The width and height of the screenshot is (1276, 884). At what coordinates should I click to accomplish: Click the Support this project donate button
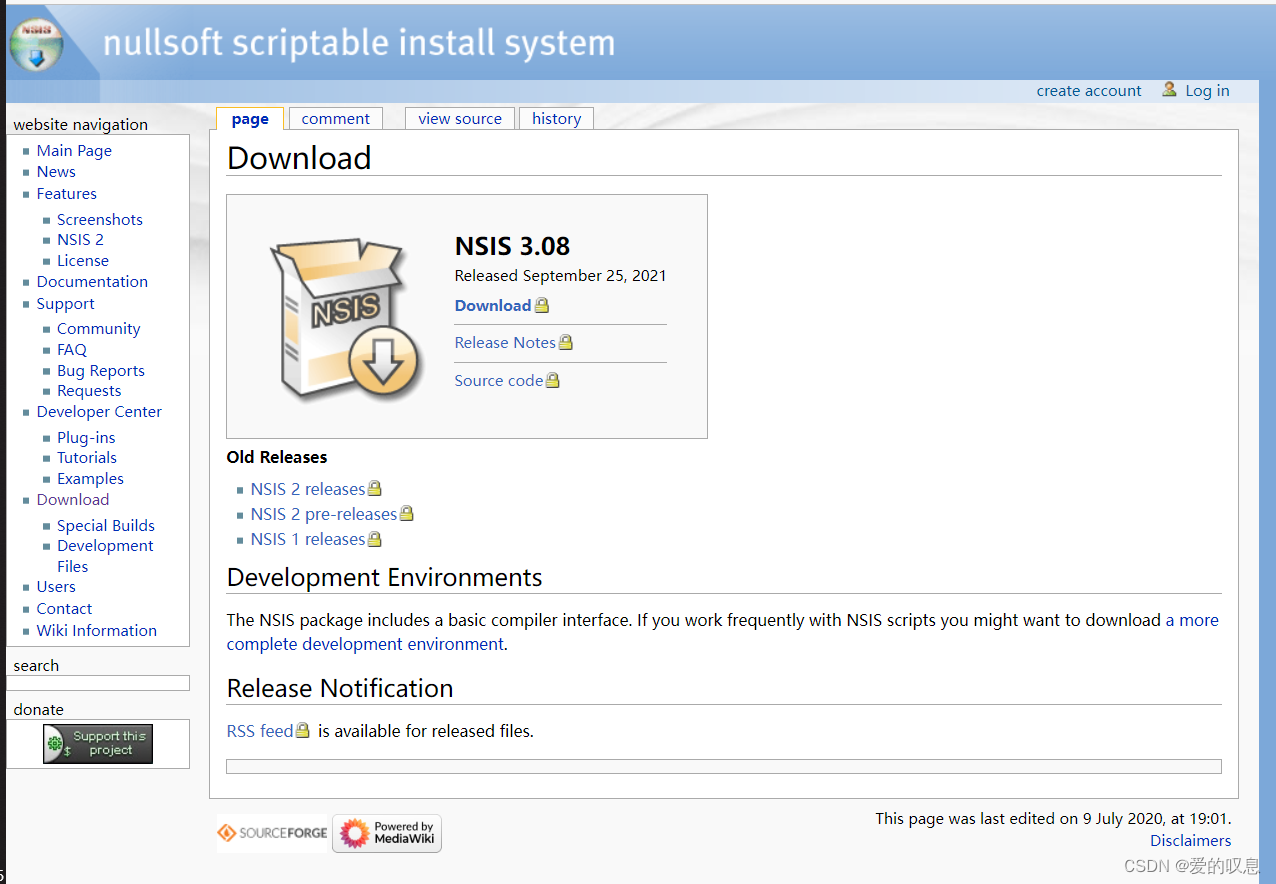(x=98, y=743)
